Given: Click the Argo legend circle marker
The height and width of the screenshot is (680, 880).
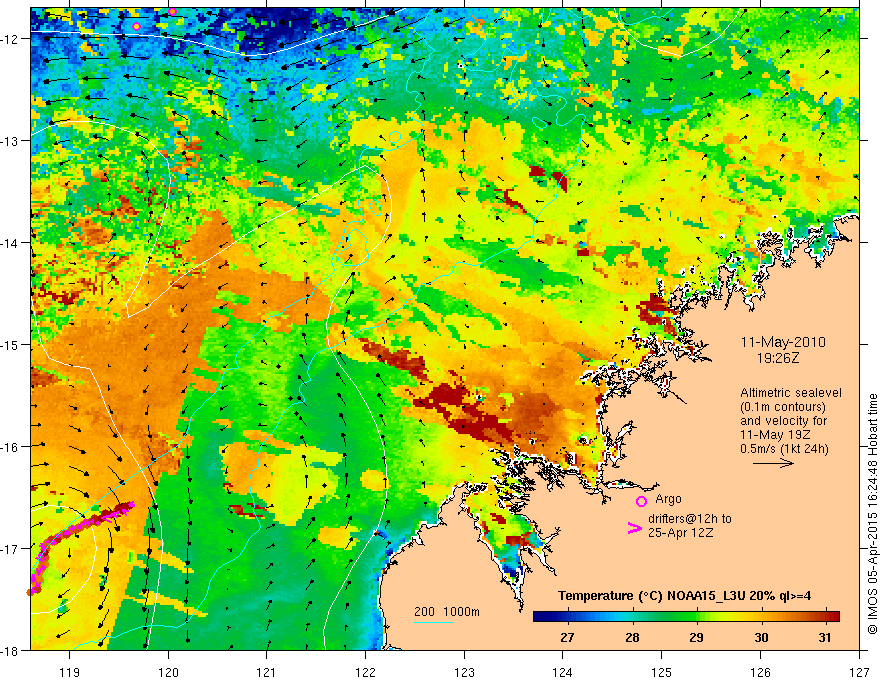Looking at the screenshot, I should (x=641, y=501).
